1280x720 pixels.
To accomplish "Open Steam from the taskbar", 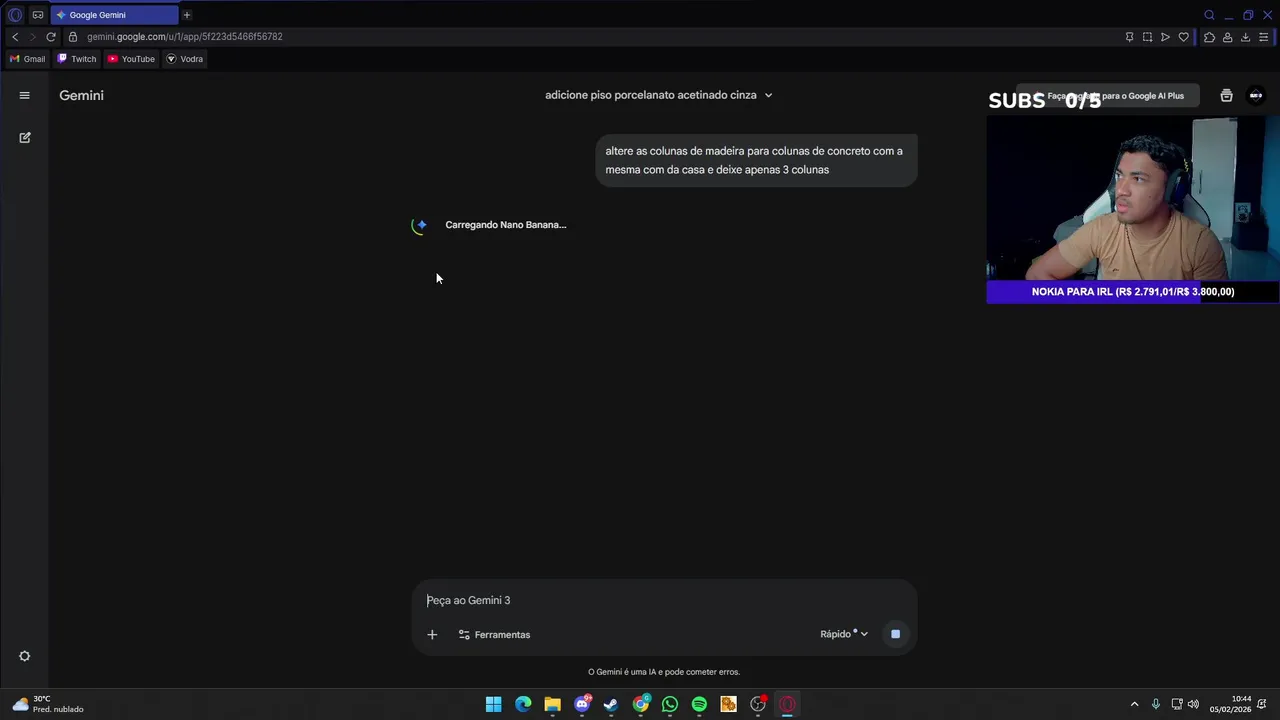I will pyautogui.click(x=611, y=704).
